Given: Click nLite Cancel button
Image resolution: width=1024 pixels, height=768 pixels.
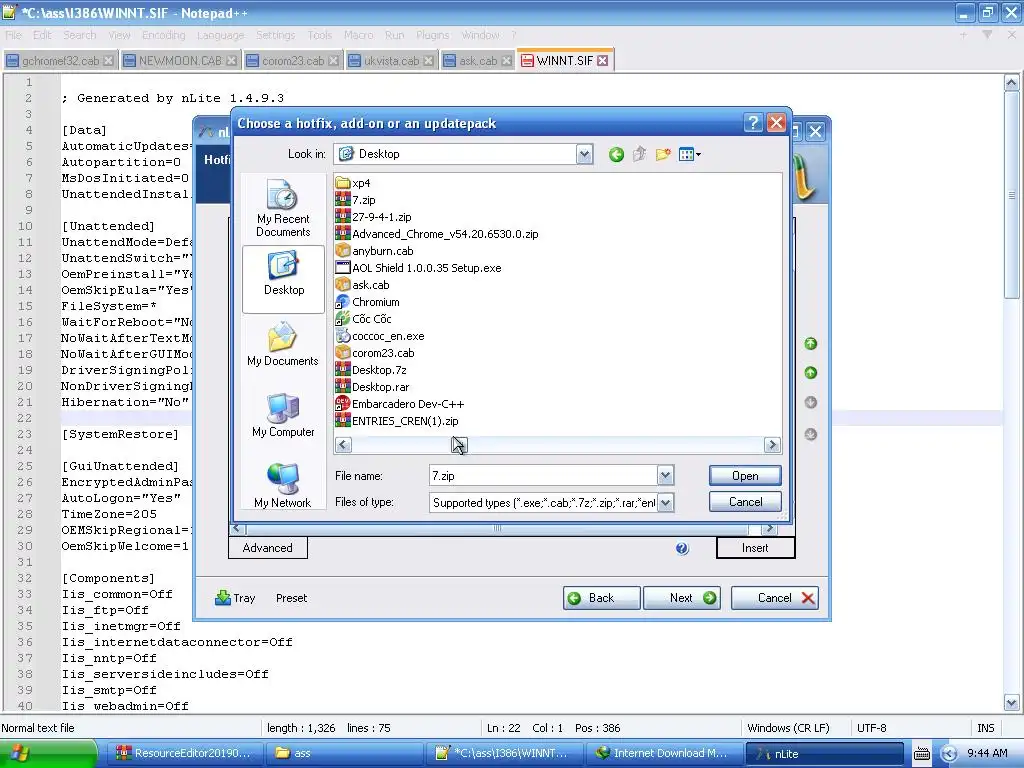Looking at the screenshot, I should 775,598.
